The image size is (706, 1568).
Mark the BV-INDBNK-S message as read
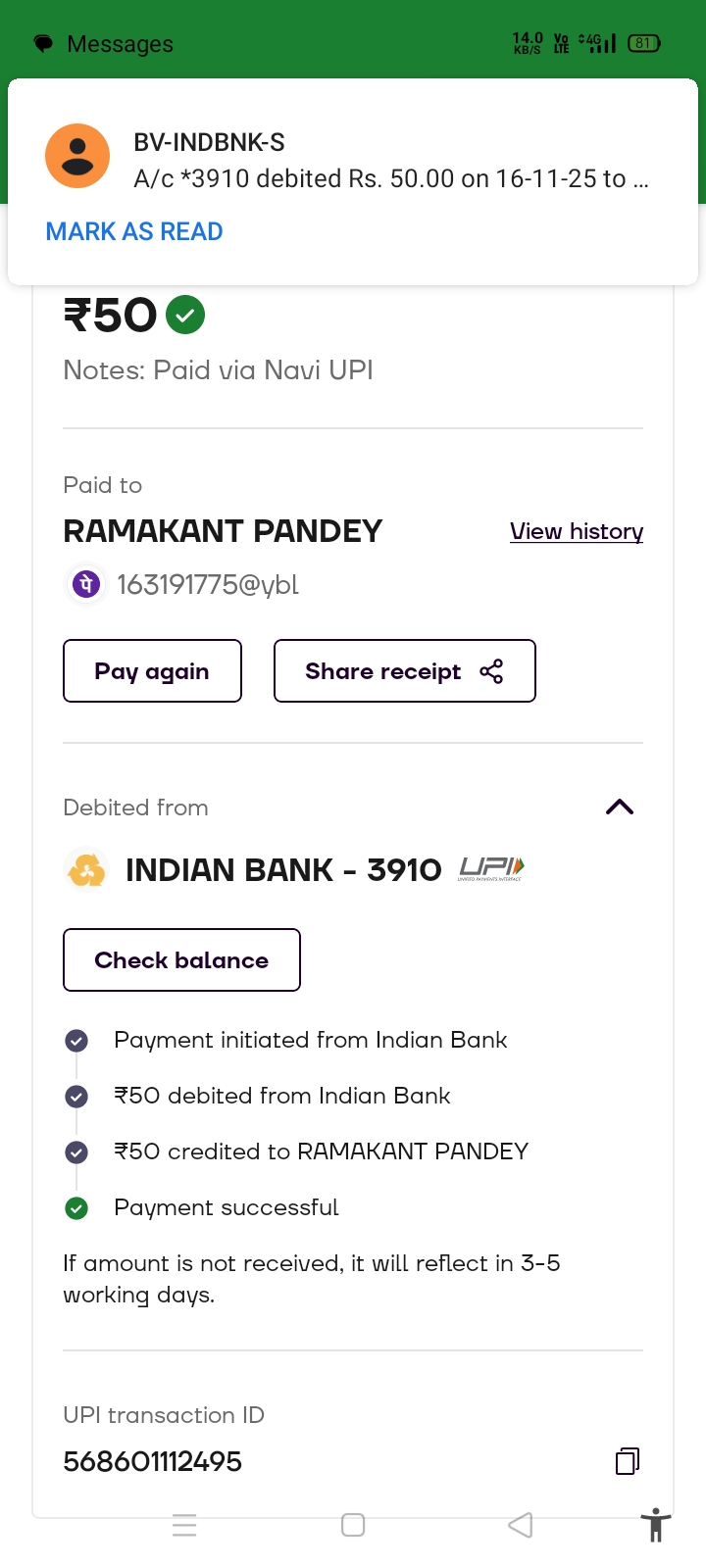point(134,232)
